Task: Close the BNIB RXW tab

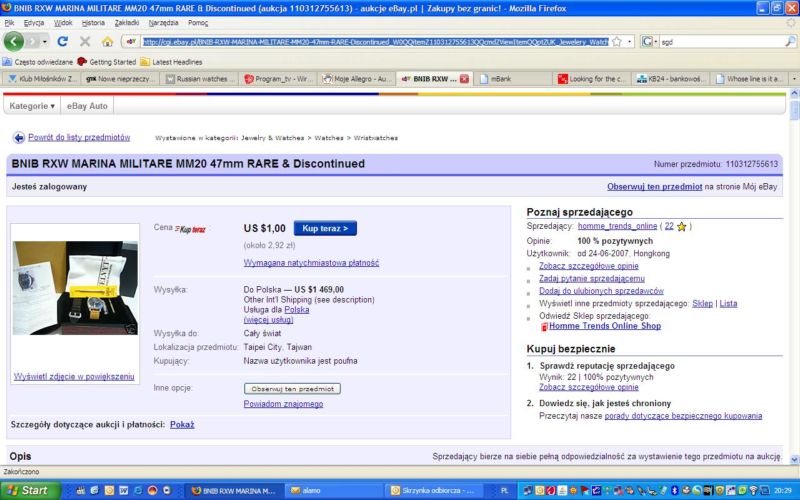Action: (464, 79)
